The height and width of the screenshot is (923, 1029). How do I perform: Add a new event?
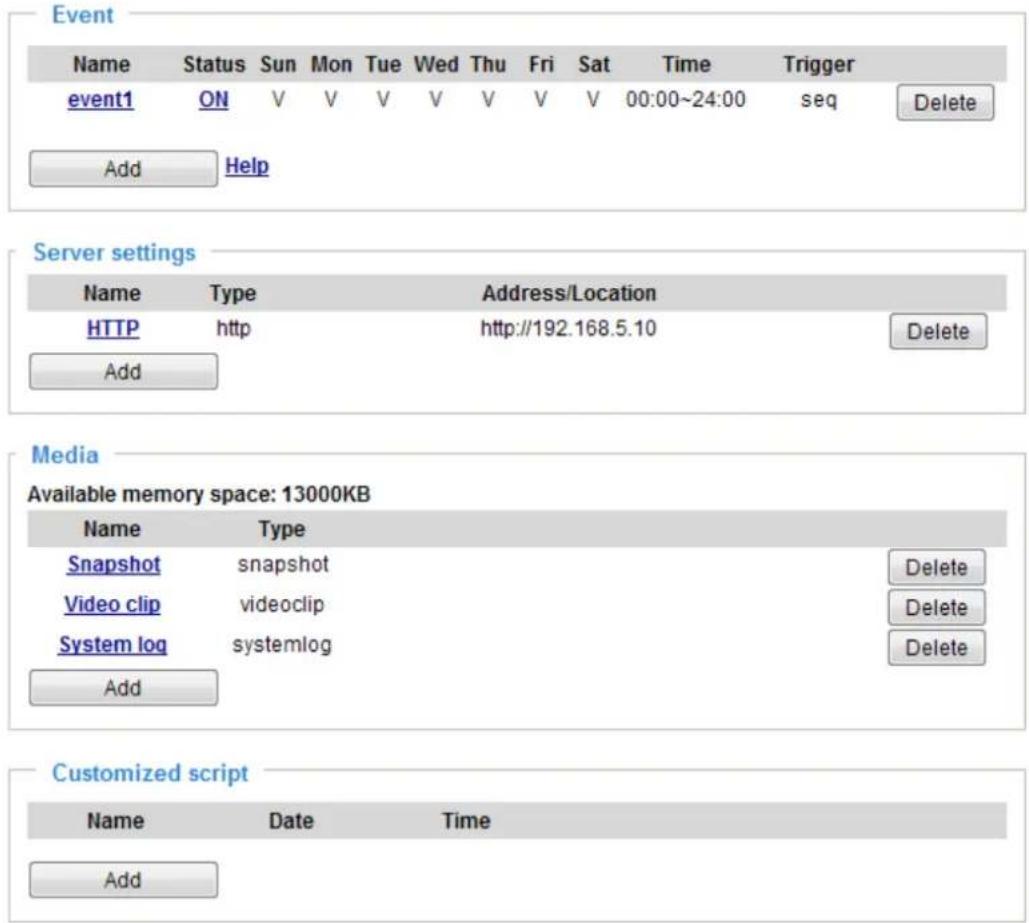point(123,169)
